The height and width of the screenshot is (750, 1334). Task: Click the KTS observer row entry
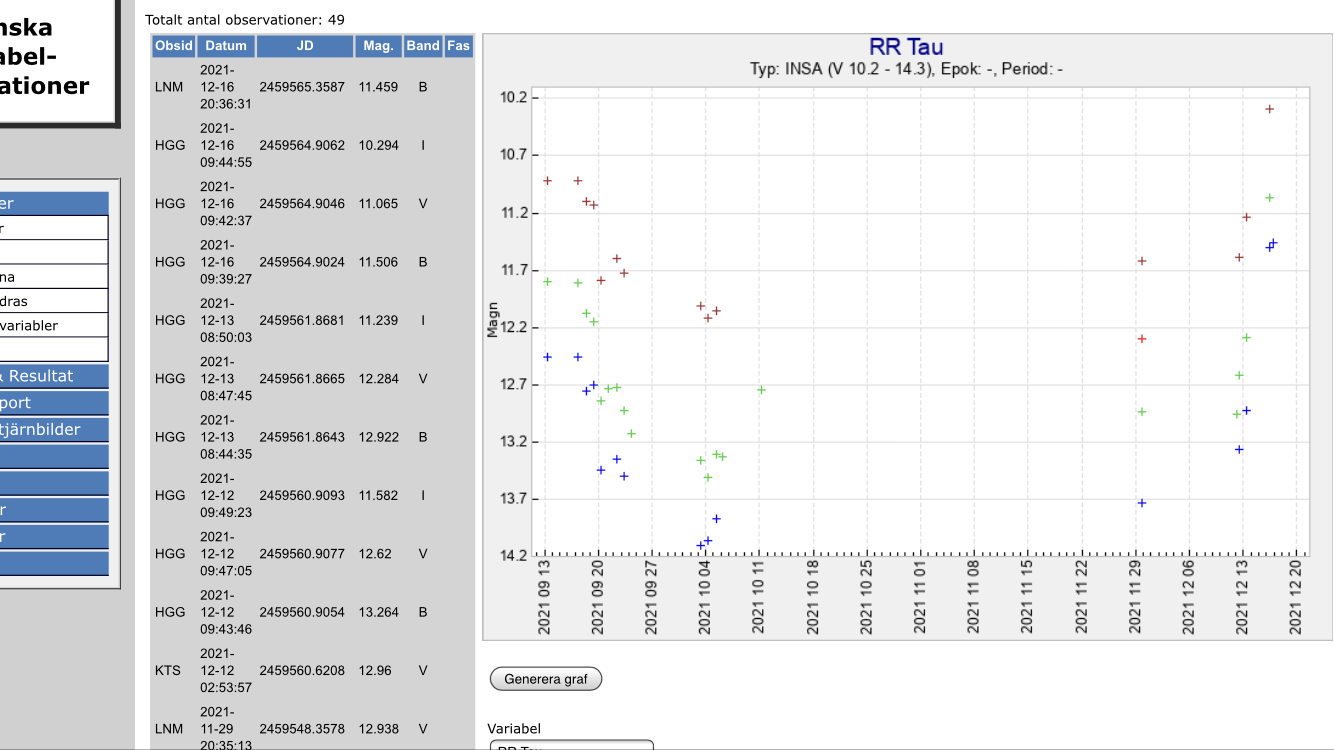[169, 670]
